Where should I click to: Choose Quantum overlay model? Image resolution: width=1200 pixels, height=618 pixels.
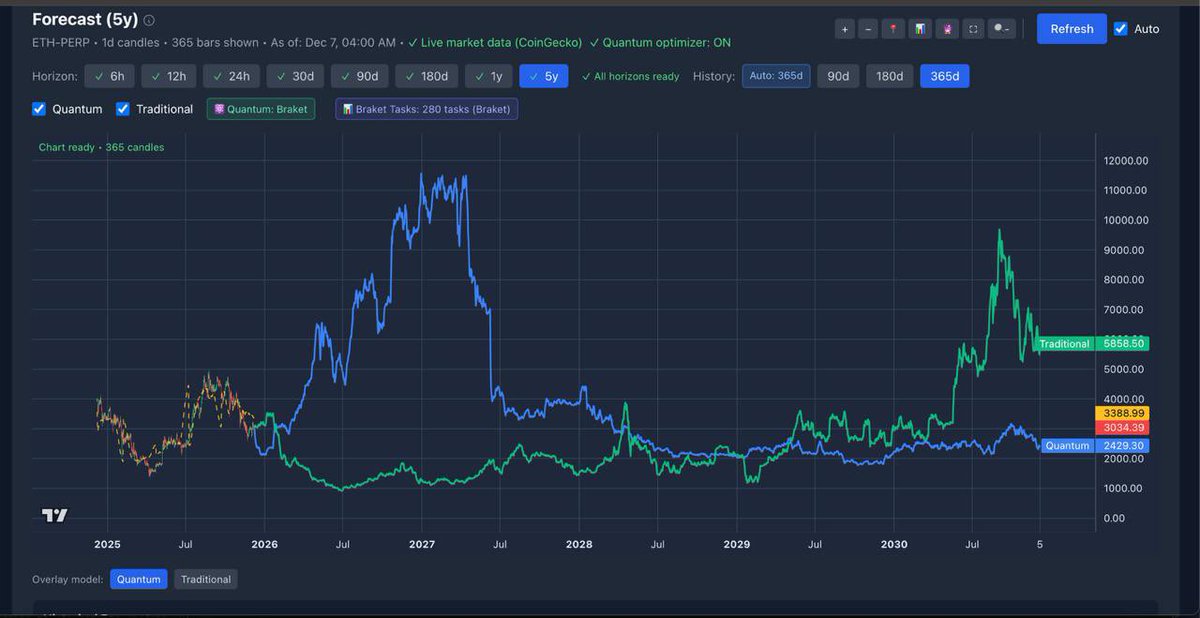[x=139, y=579]
